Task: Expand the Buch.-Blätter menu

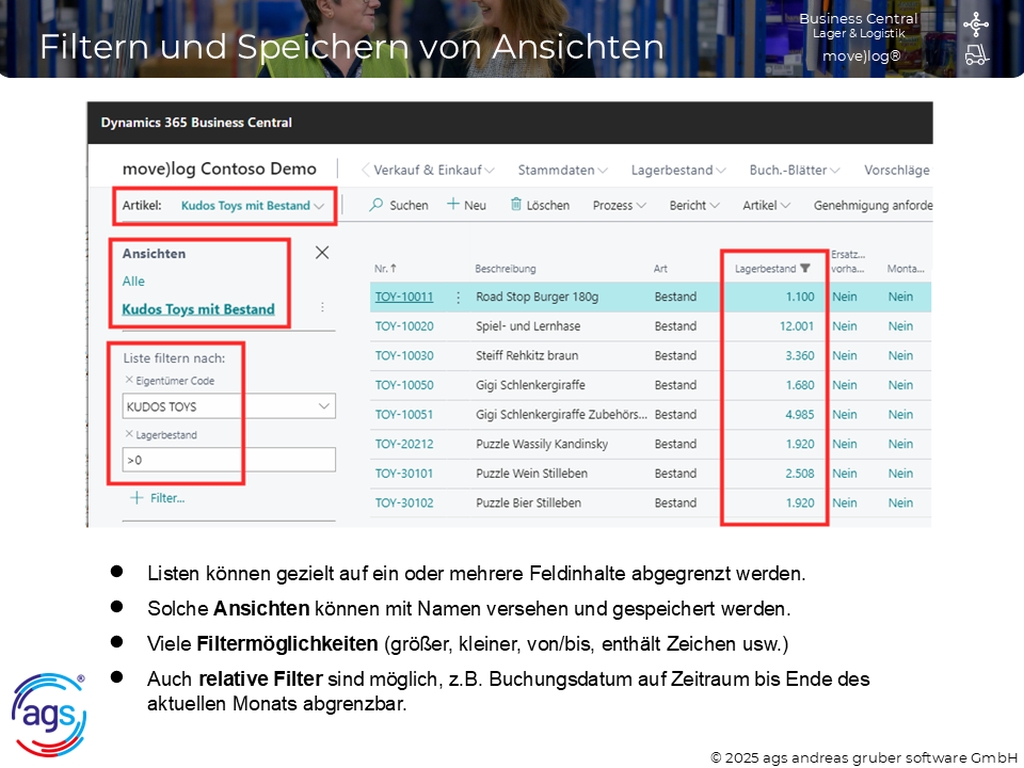Action: point(794,170)
